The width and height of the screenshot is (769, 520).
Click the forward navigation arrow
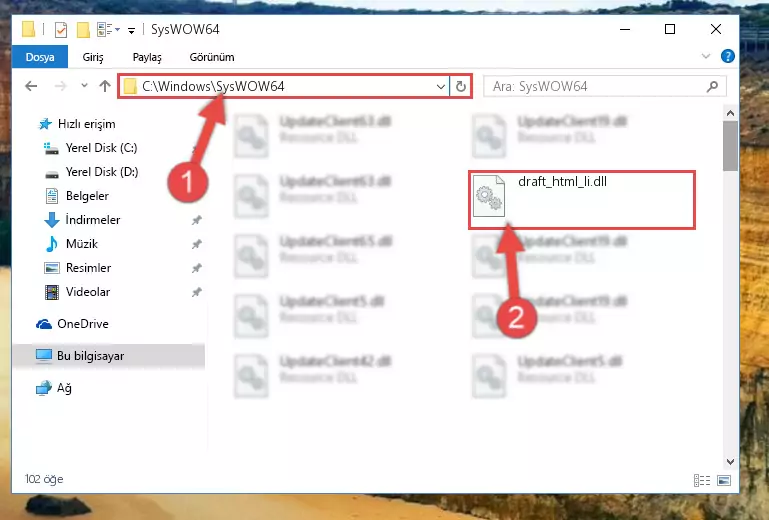point(61,86)
